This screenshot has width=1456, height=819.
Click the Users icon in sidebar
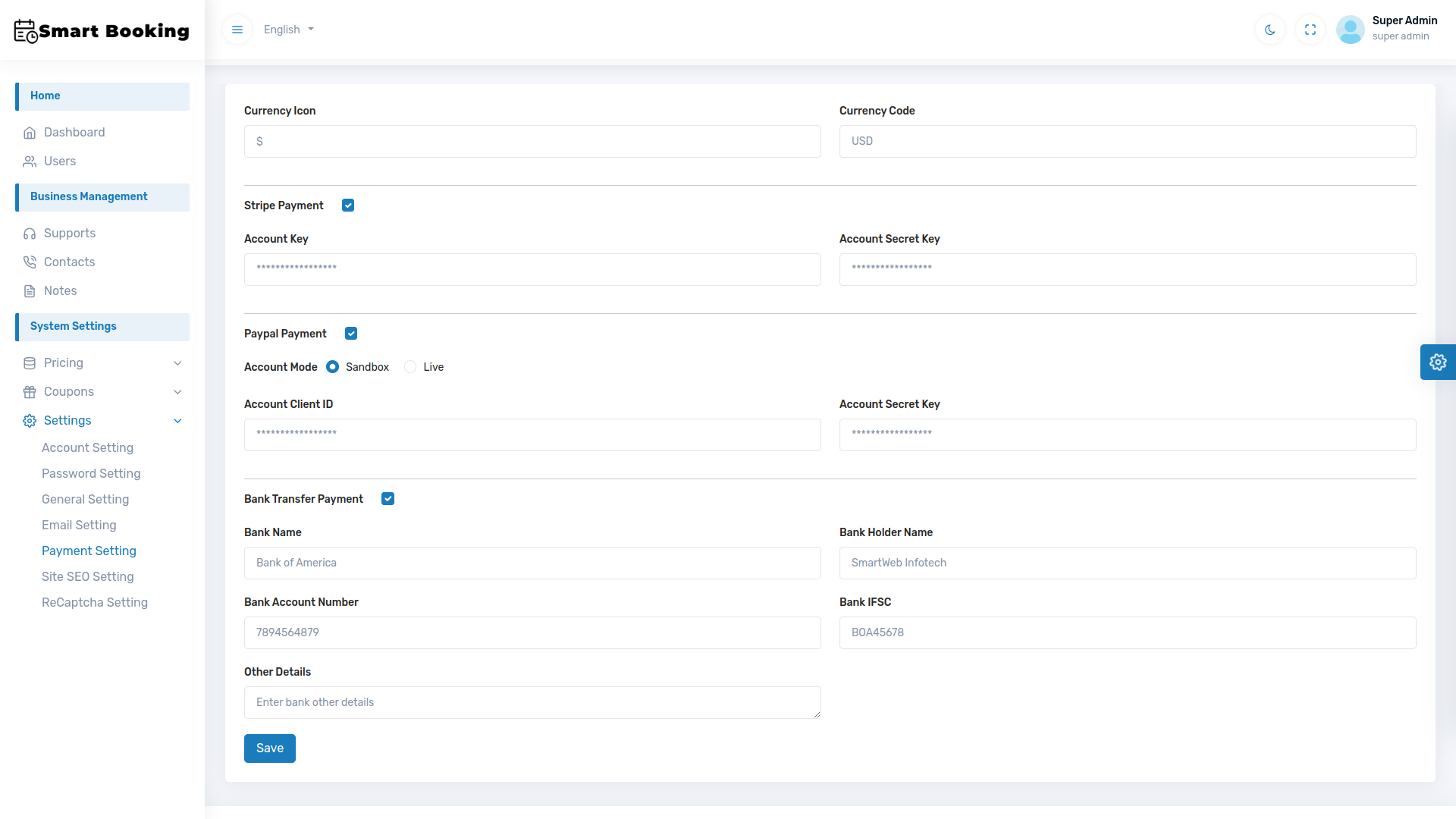30,161
